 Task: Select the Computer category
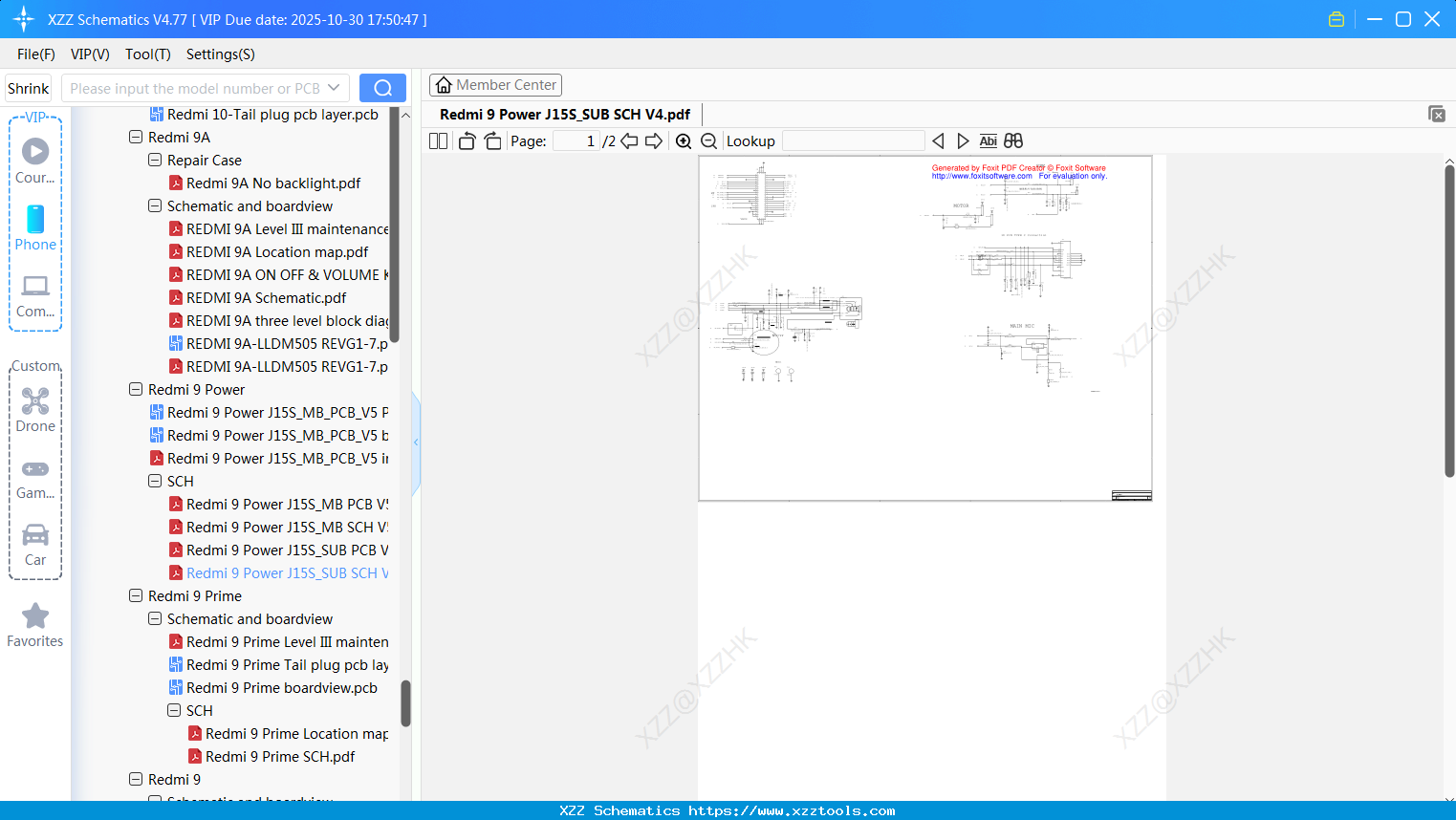pyautogui.click(x=35, y=296)
